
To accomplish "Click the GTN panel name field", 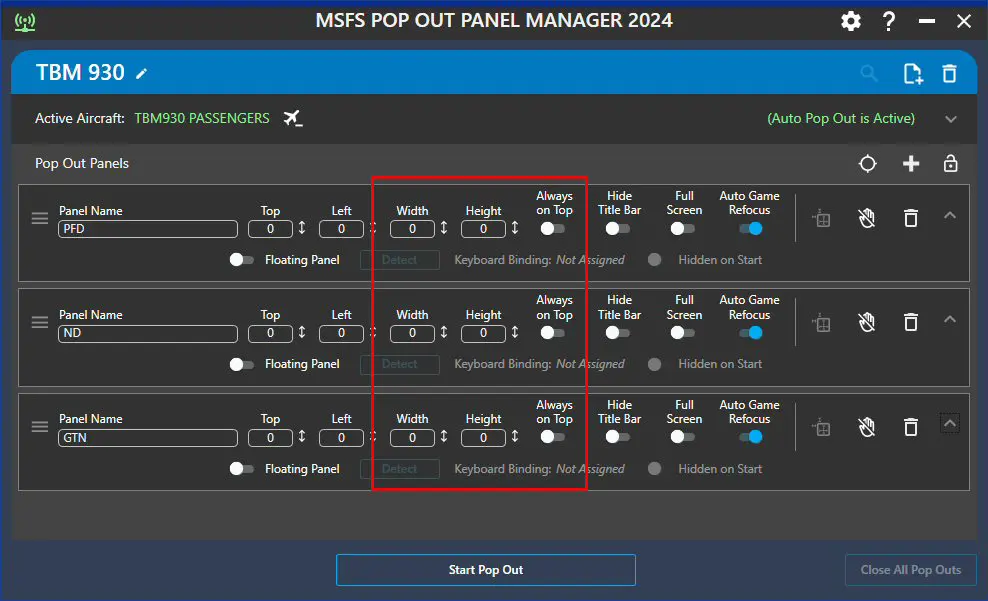I will (148, 438).
